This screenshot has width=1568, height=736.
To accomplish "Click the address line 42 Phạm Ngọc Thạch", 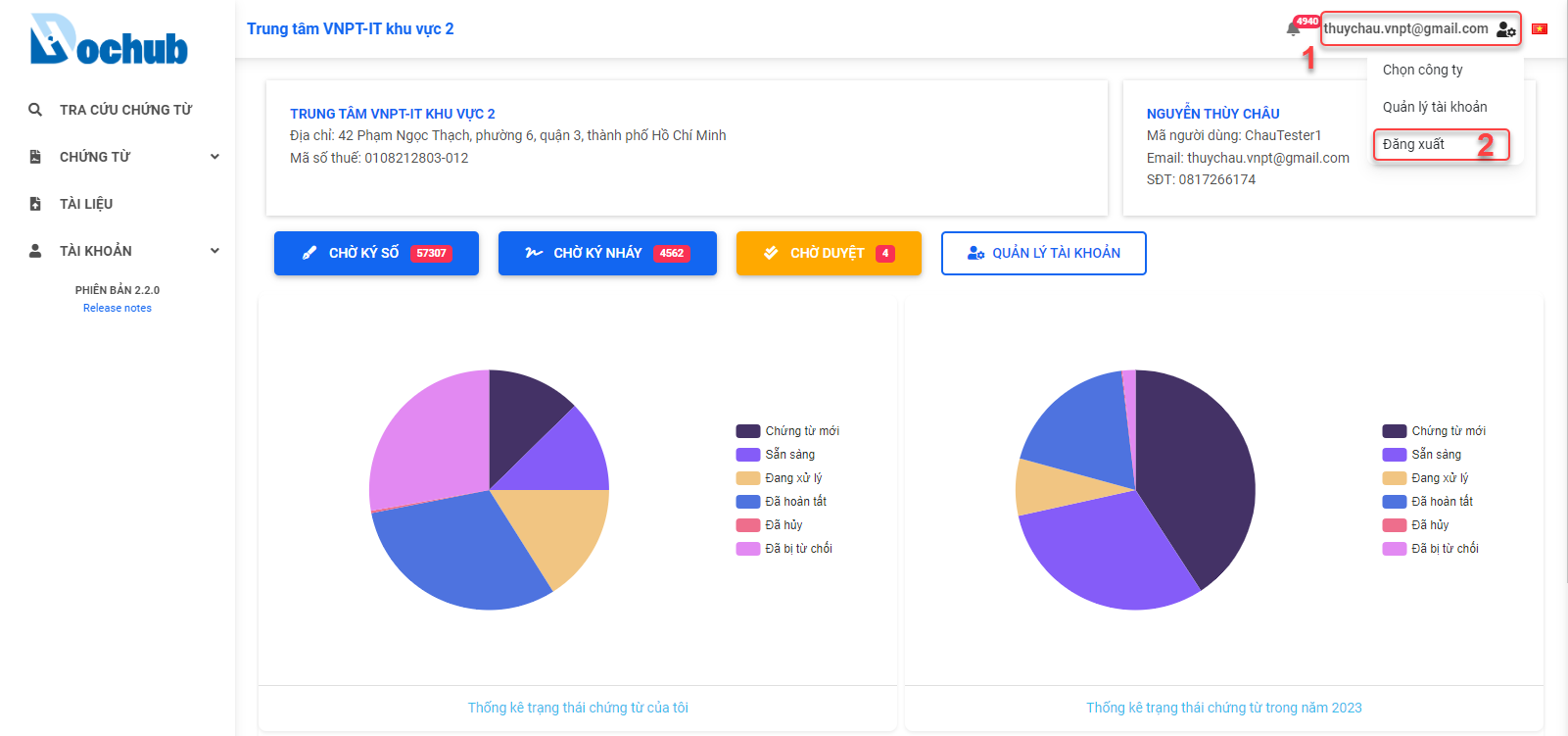I will tap(508, 135).
